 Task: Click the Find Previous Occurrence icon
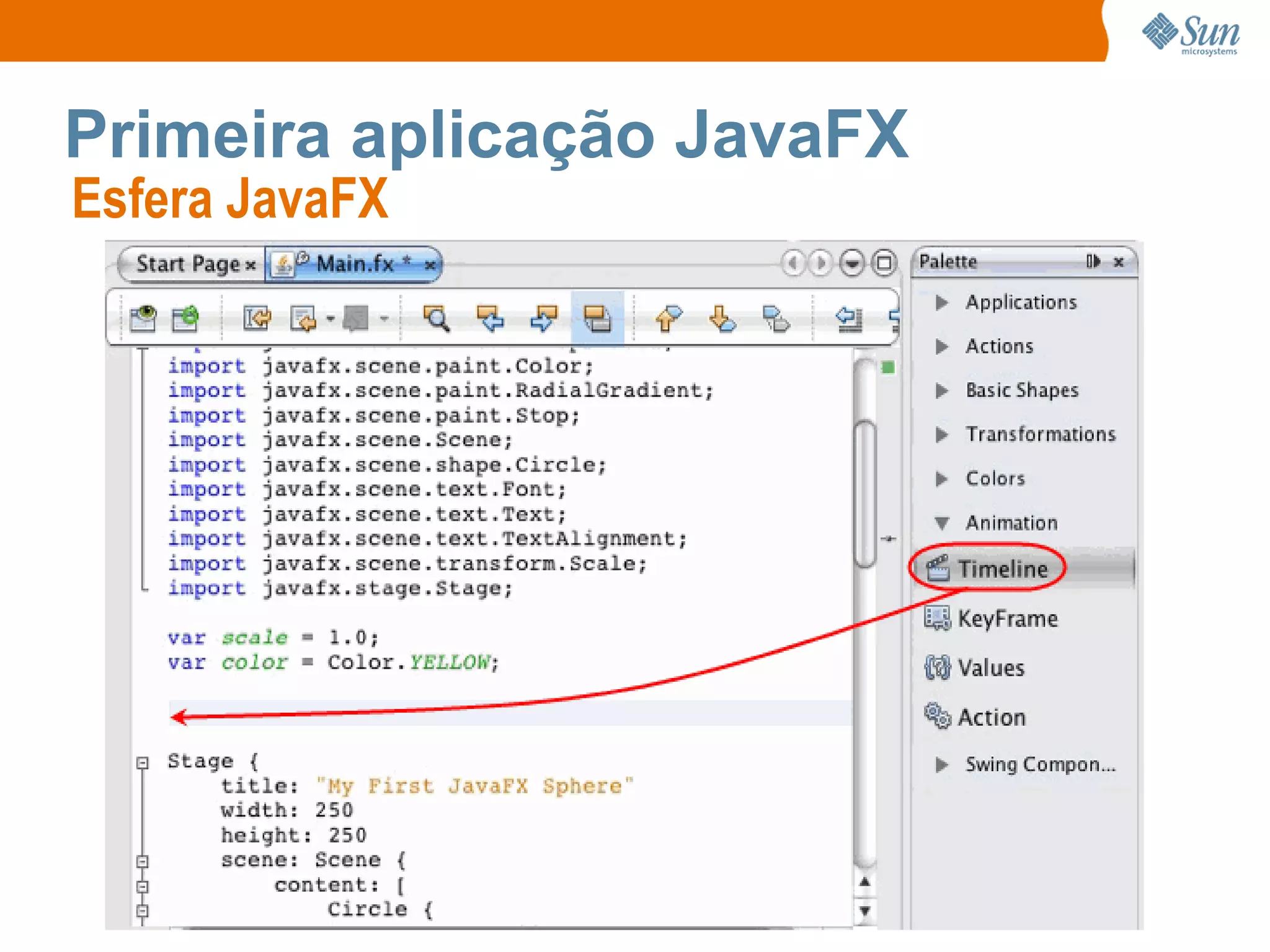(x=490, y=319)
